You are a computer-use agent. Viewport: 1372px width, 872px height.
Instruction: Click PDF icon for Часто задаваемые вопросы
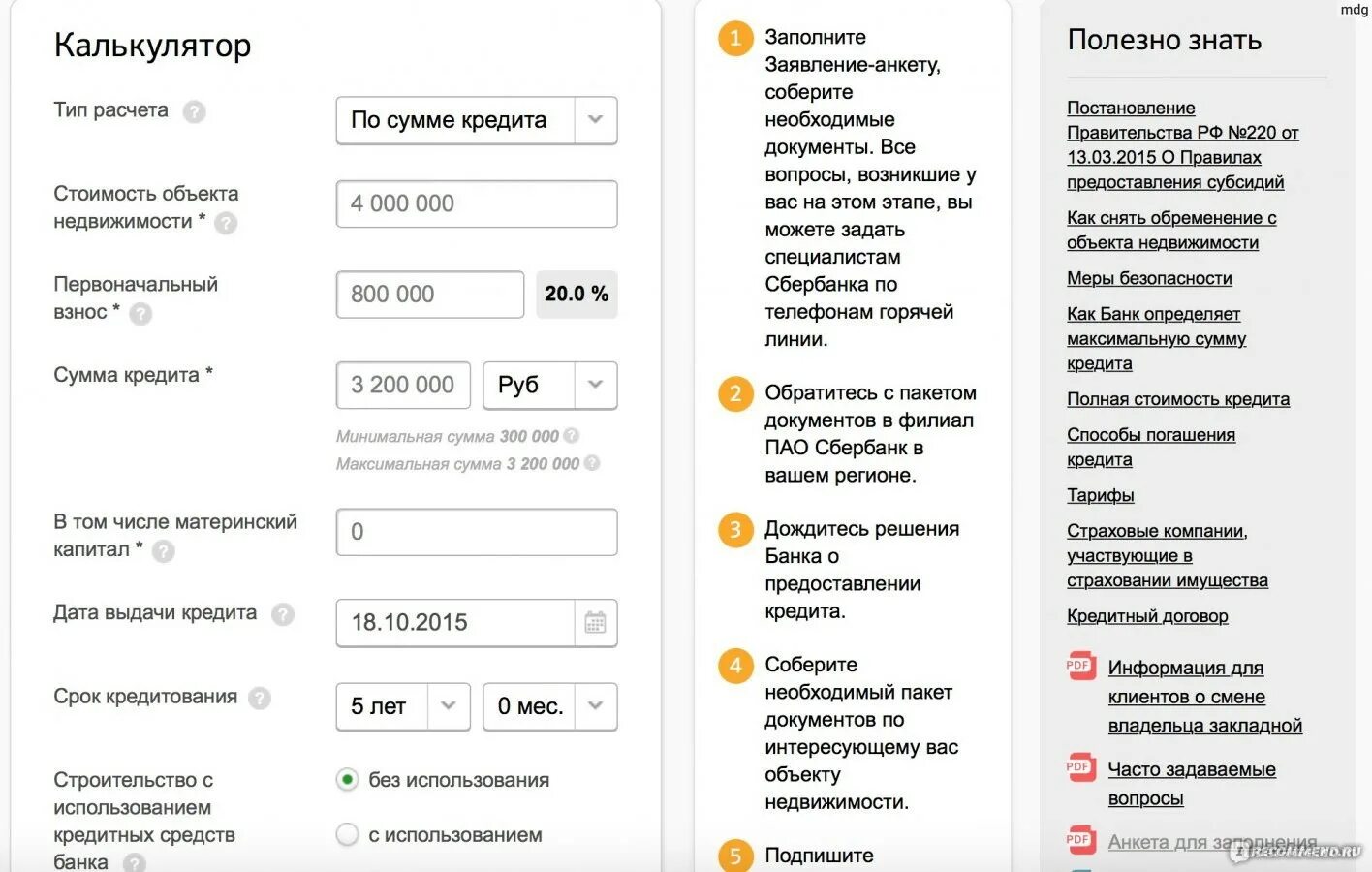pos(1080,768)
